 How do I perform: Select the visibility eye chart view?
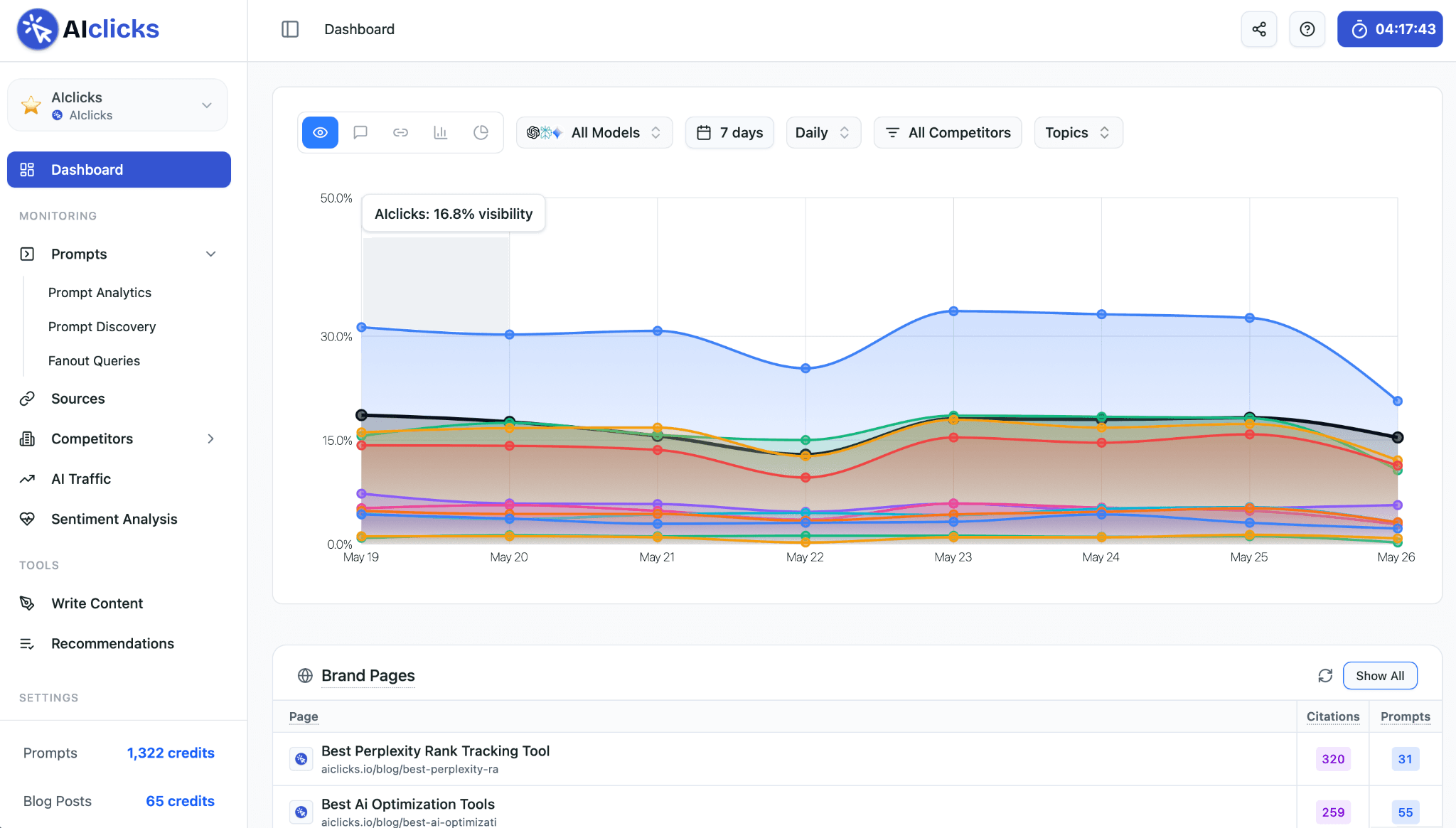click(x=320, y=133)
